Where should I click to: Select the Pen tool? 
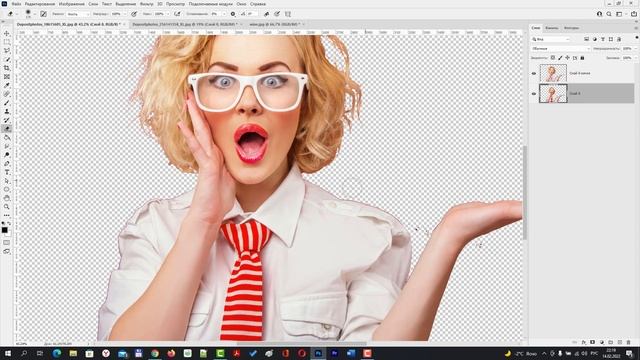pyautogui.click(x=7, y=164)
